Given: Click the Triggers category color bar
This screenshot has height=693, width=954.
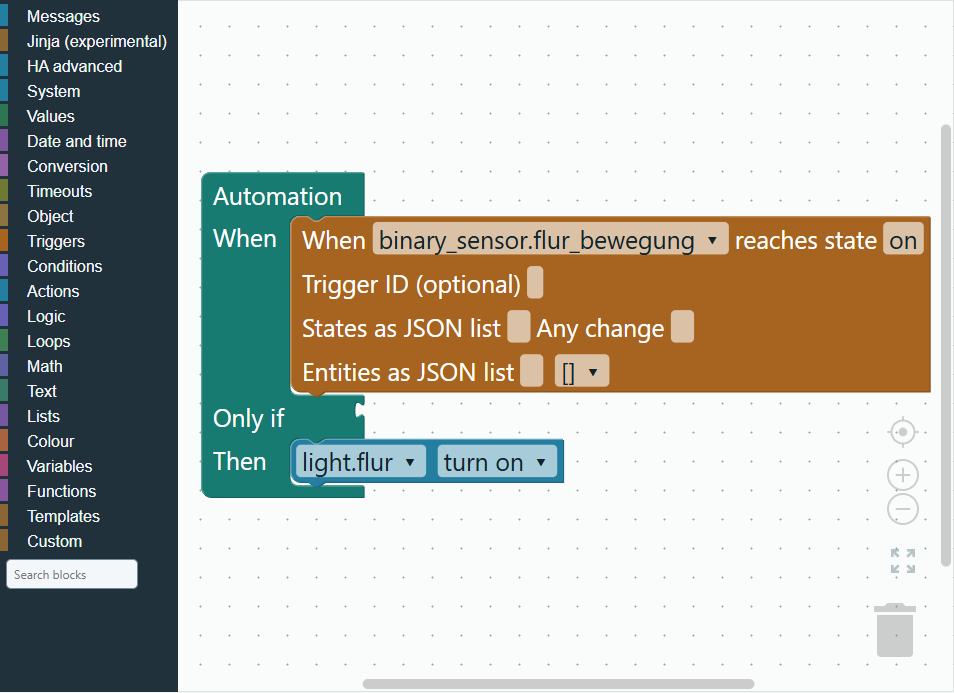Looking at the screenshot, I should 4,241.
